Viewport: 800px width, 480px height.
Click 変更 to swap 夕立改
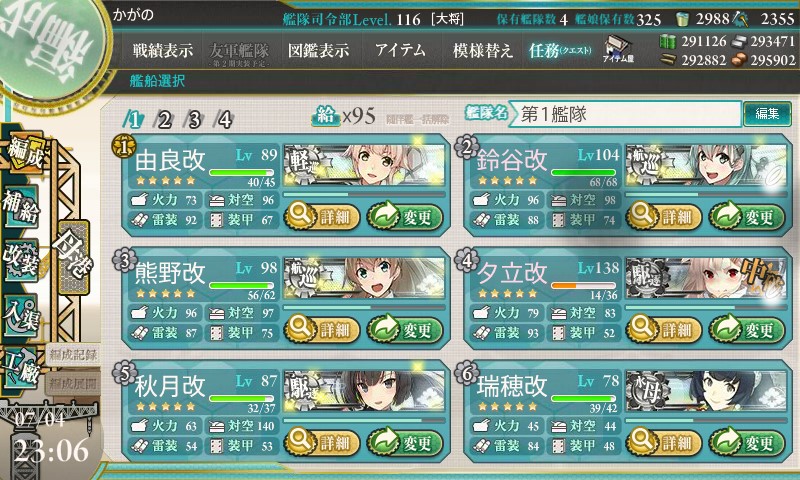point(746,330)
